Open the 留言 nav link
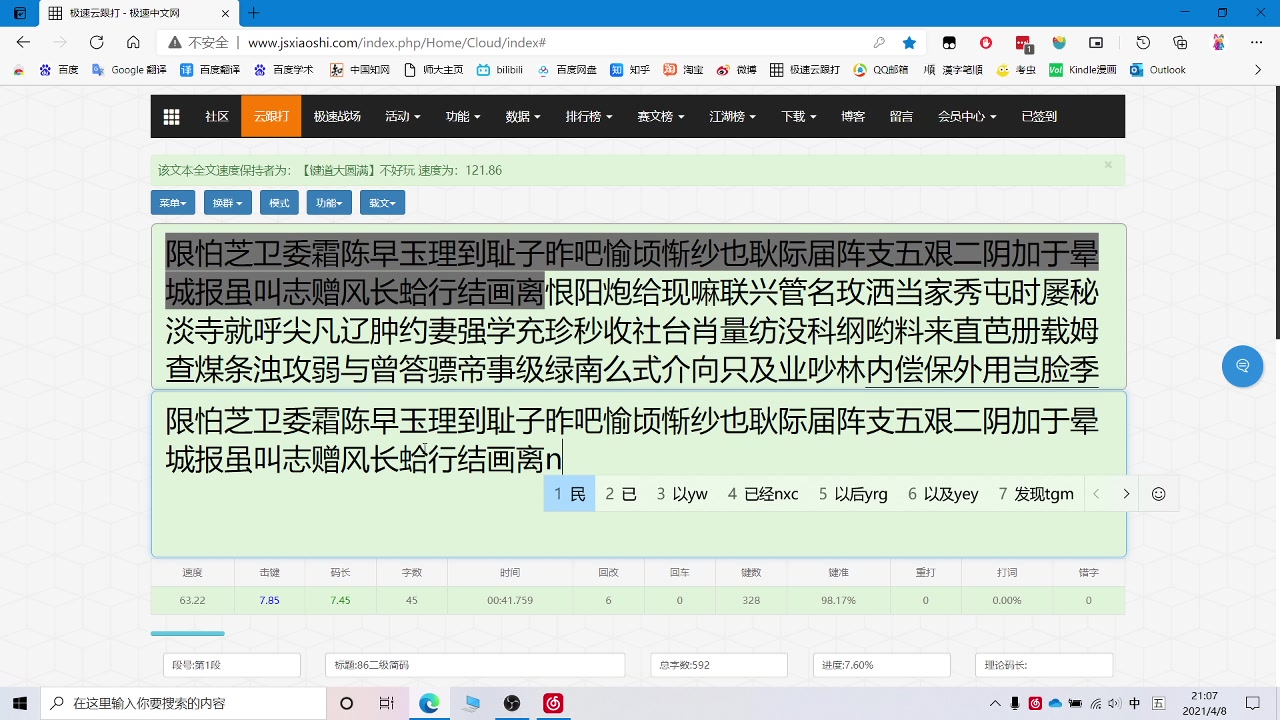The image size is (1280, 720). tap(901, 116)
